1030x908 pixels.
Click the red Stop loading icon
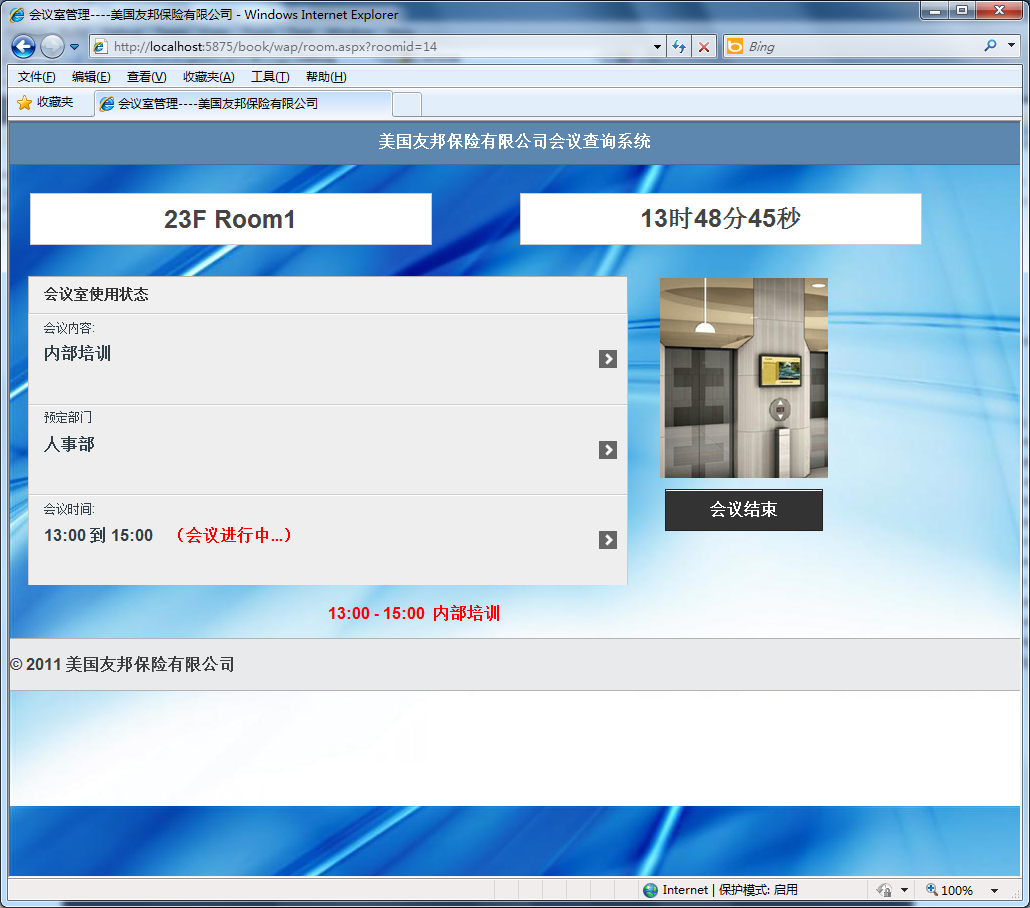click(x=704, y=47)
